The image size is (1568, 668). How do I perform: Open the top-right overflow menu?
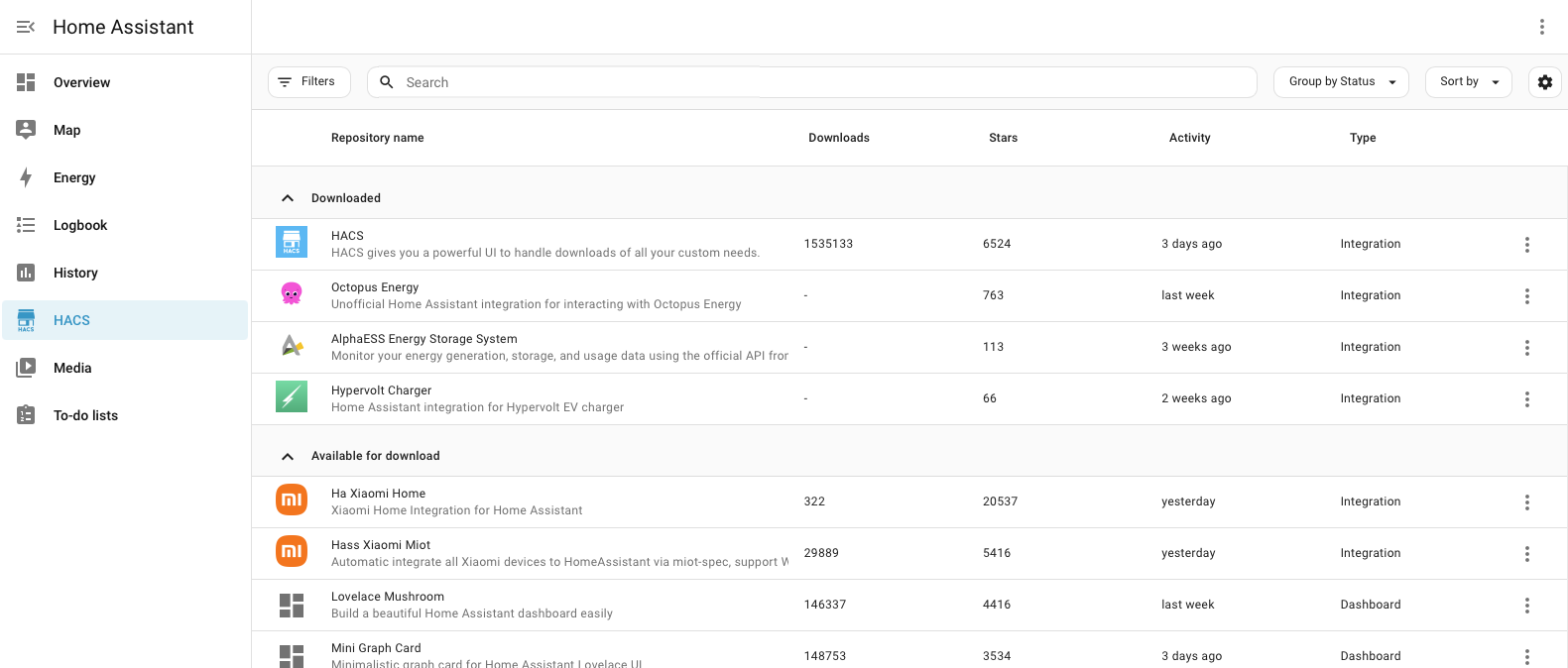tap(1542, 27)
